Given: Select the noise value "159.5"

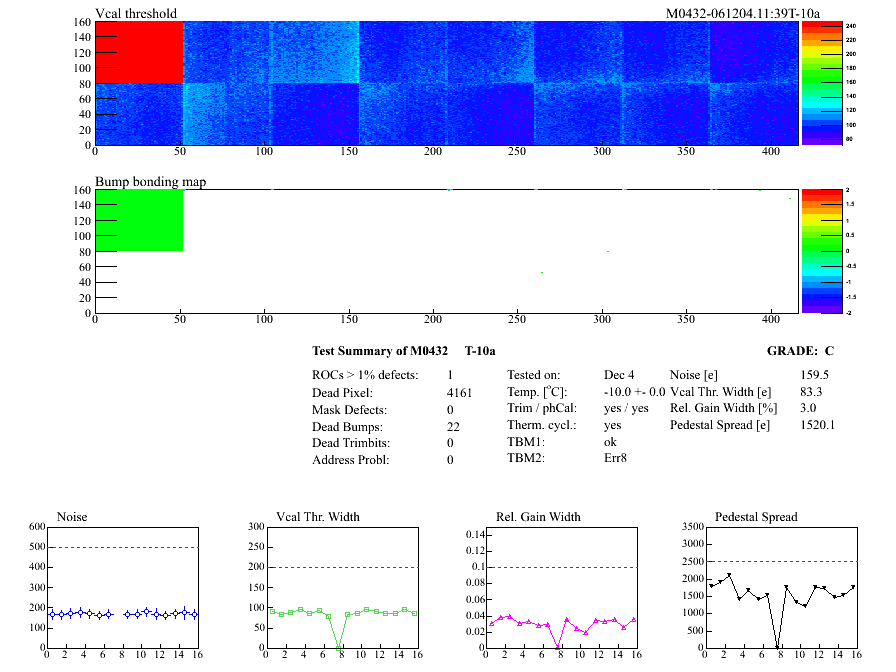Looking at the screenshot, I should tap(814, 375).
